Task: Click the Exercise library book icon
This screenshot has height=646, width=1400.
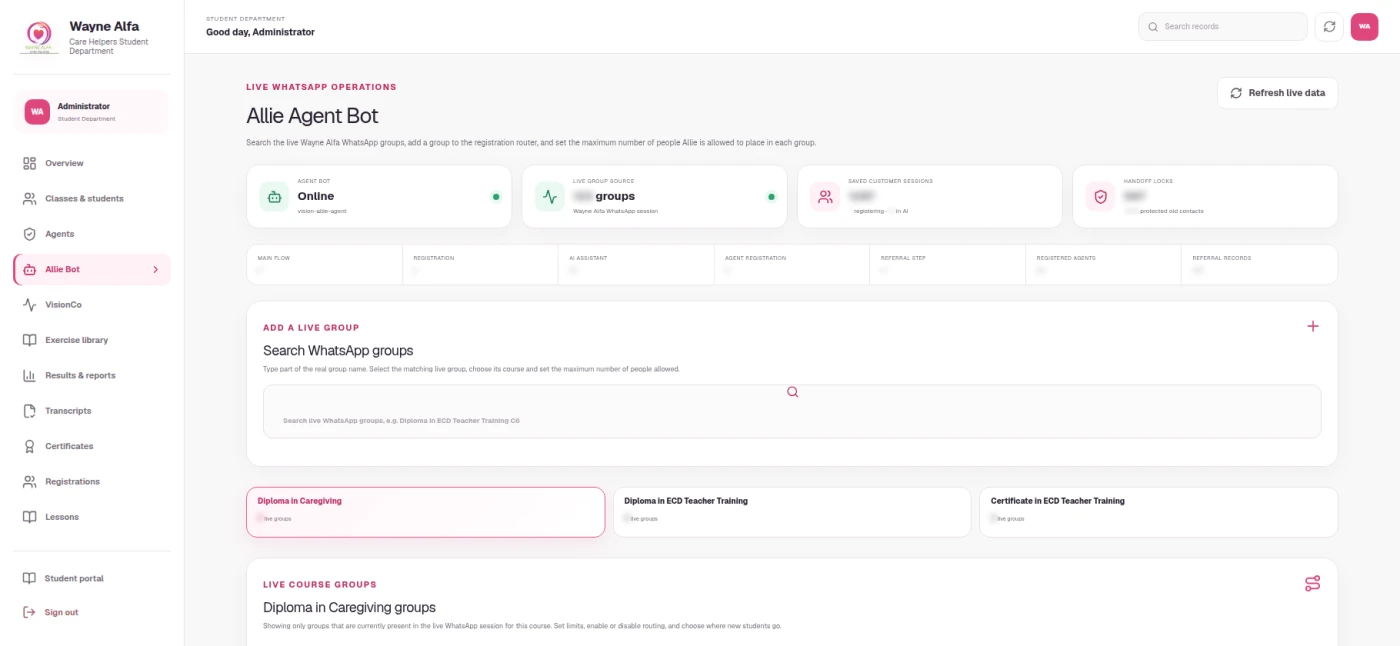Action: [x=29, y=340]
